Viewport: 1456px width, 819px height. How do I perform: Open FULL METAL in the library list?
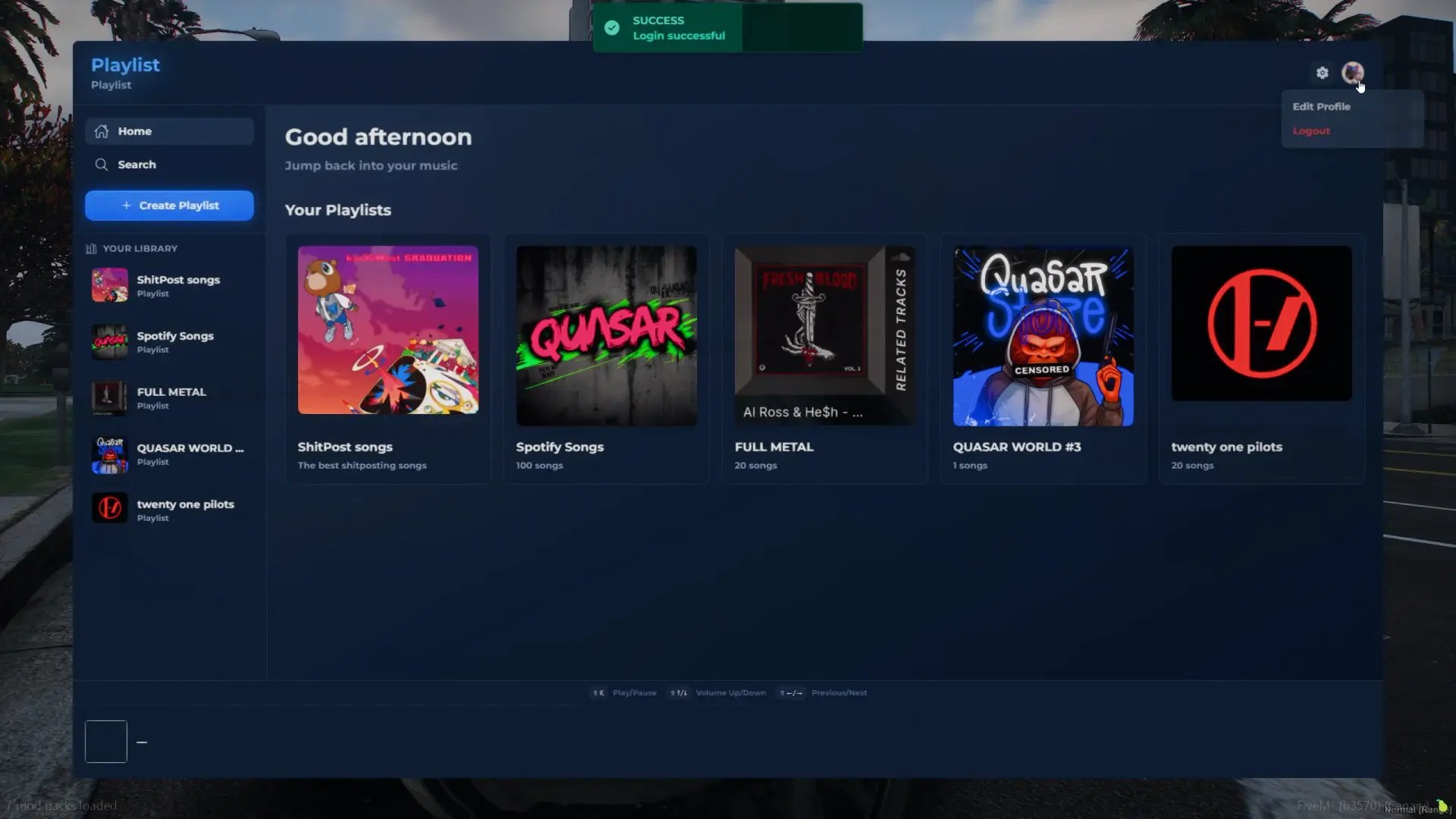click(169, 398)
